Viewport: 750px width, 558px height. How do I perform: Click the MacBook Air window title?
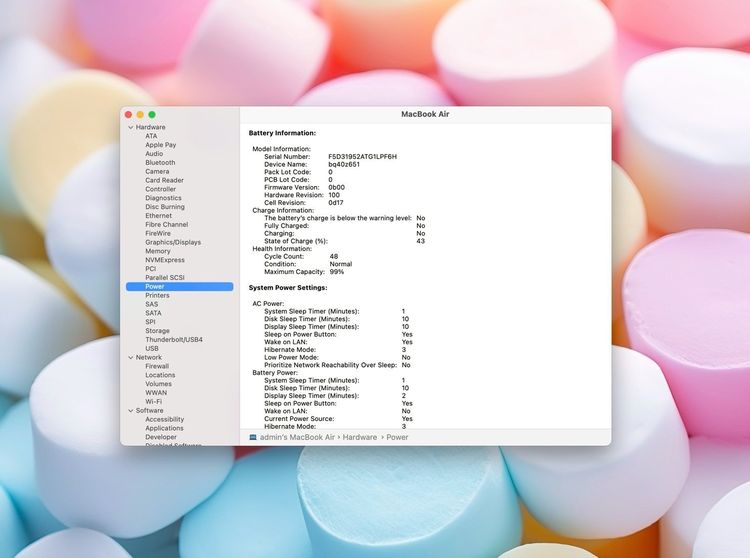pos(425,114)
